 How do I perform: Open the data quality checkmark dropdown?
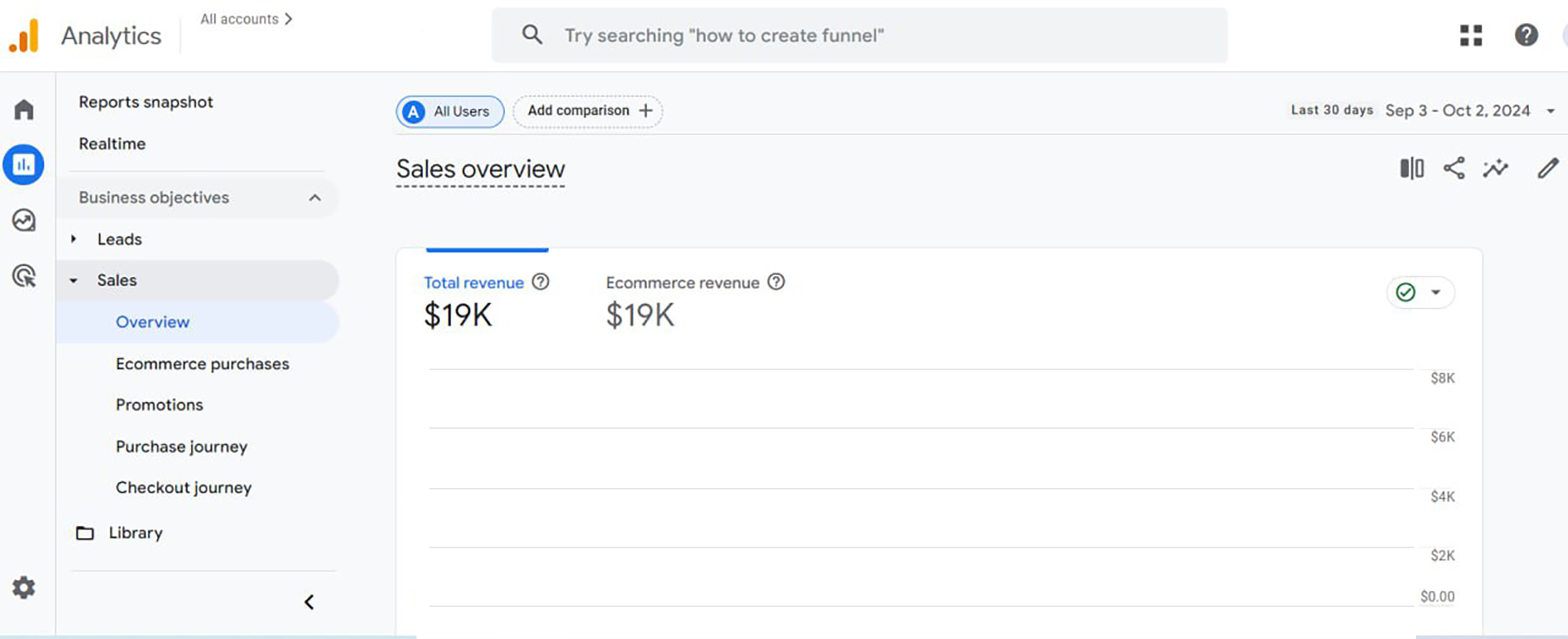tap(1420, 293)
